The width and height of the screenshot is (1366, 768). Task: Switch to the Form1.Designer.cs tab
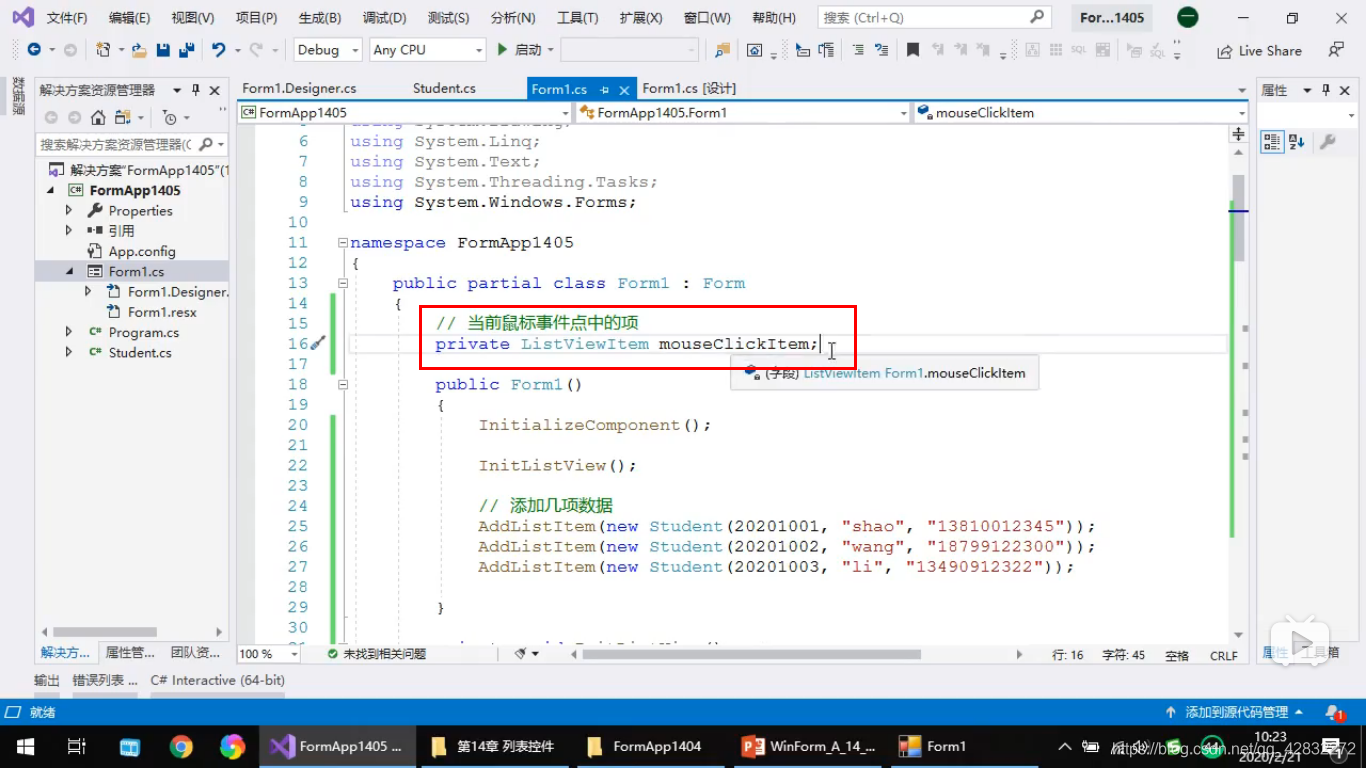[x=299, y=89]
